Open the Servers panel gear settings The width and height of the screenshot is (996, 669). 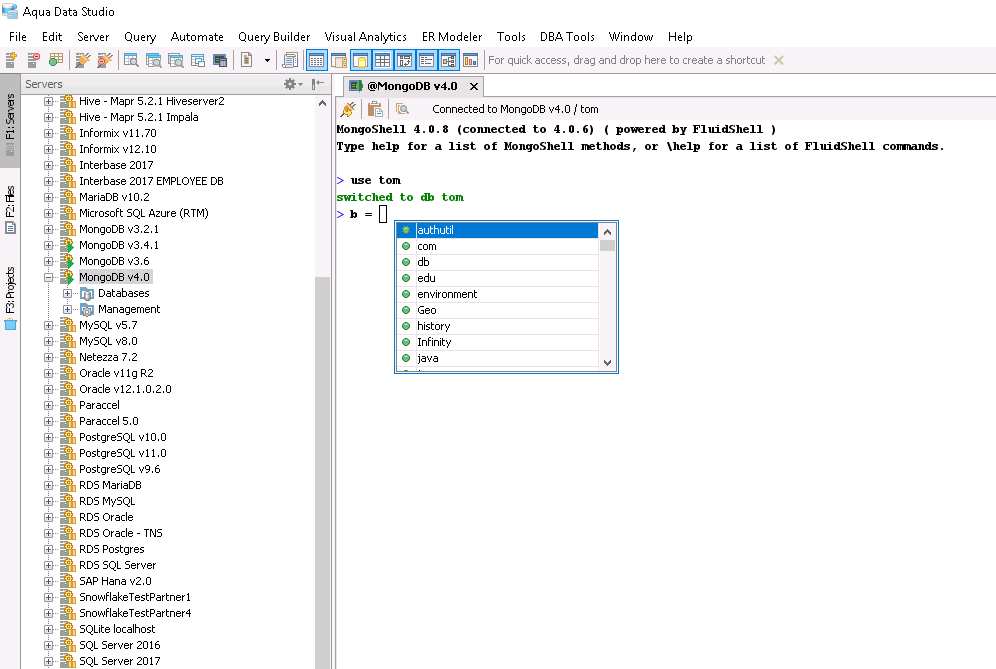(x=290, y=85)
